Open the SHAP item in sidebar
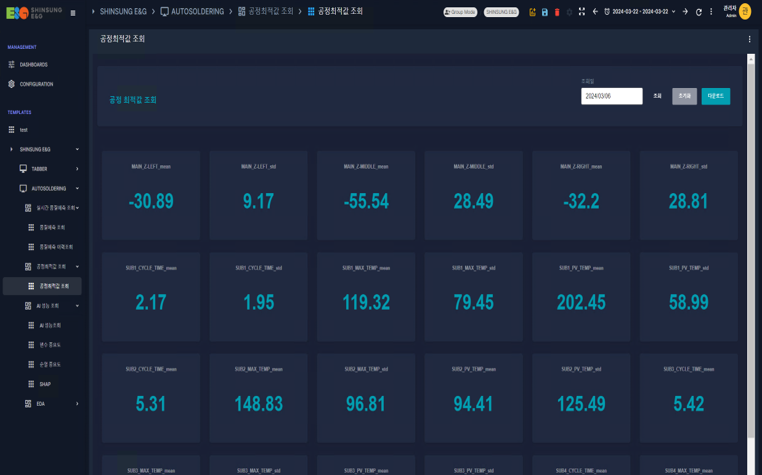 pos(45,384)
